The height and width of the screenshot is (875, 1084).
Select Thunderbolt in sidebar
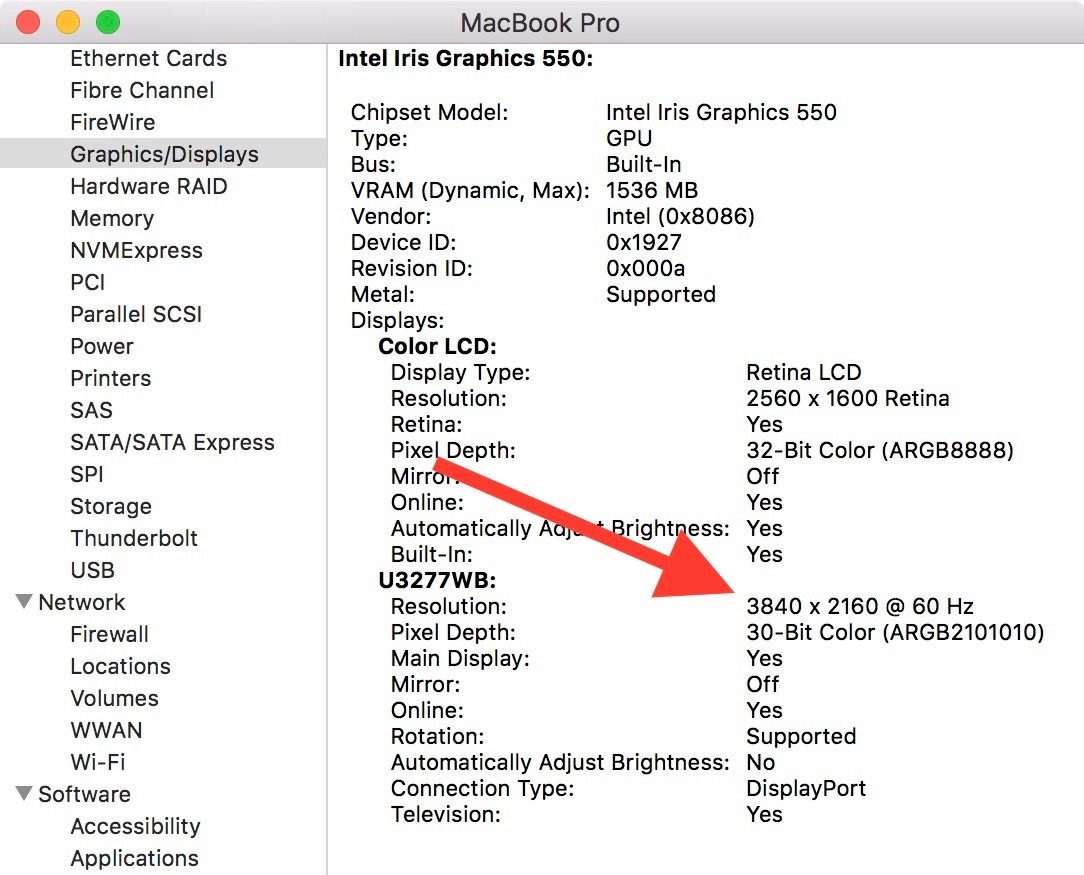click(134, 538)
